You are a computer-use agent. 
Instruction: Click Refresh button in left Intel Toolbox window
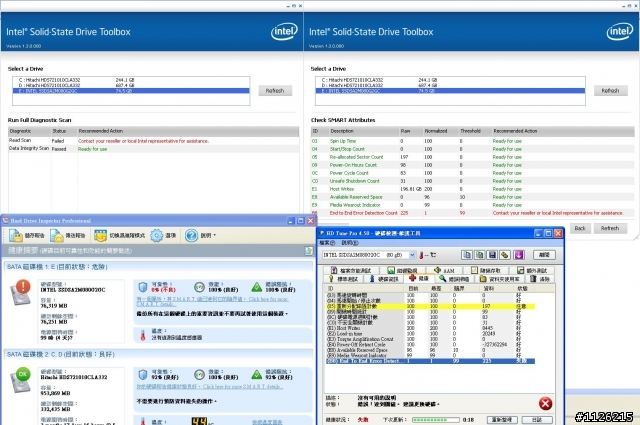[275, 91]
